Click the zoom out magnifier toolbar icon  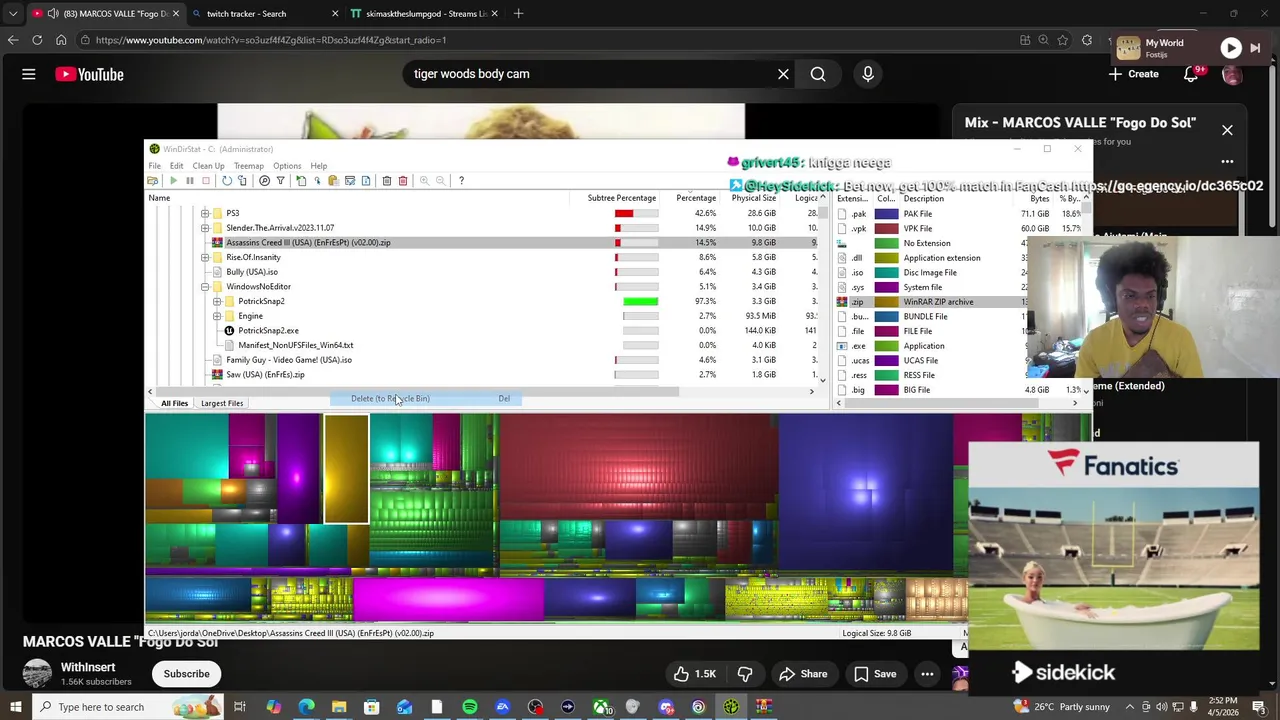440,181
